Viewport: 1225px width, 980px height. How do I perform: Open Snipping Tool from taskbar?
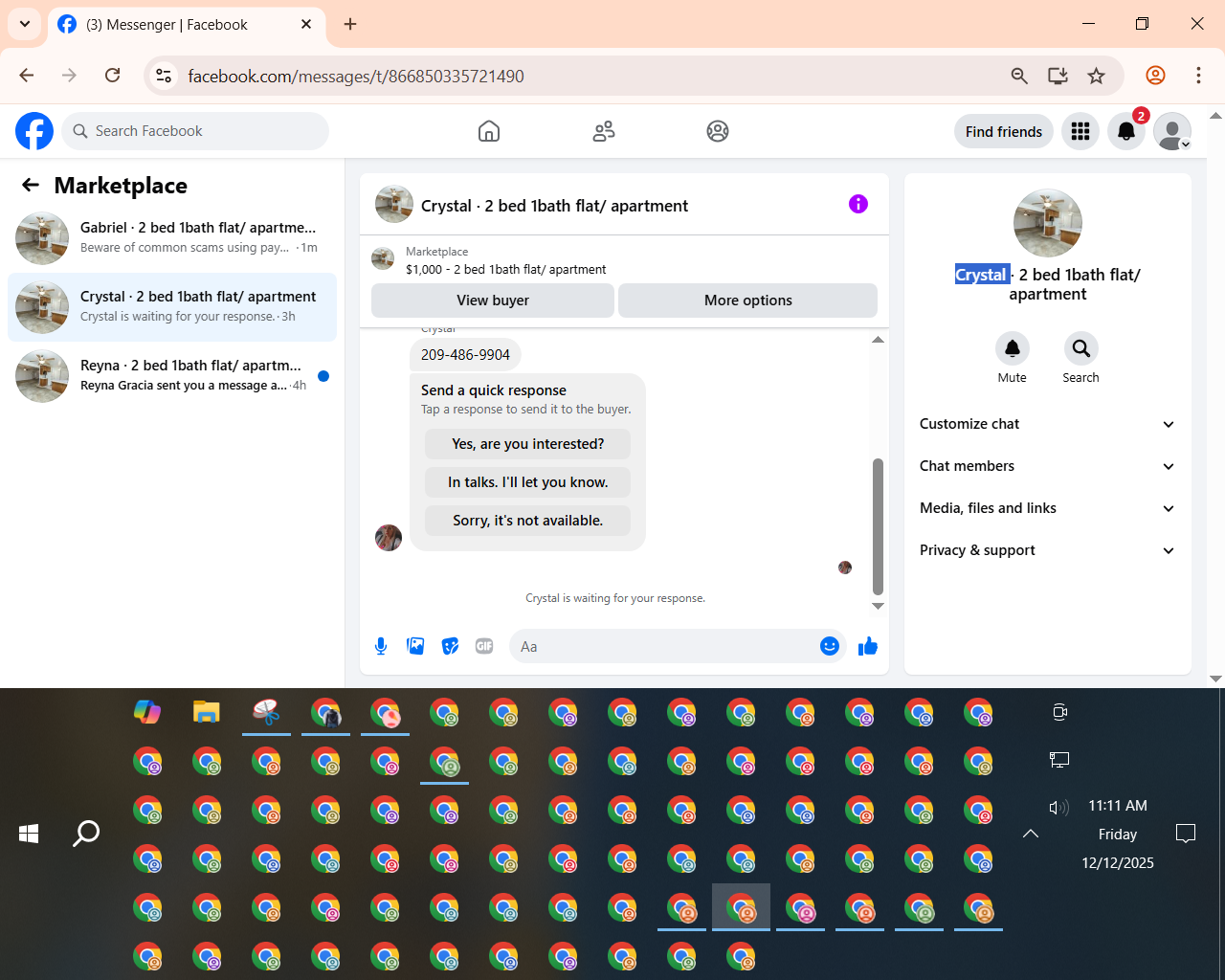(266, 712)
